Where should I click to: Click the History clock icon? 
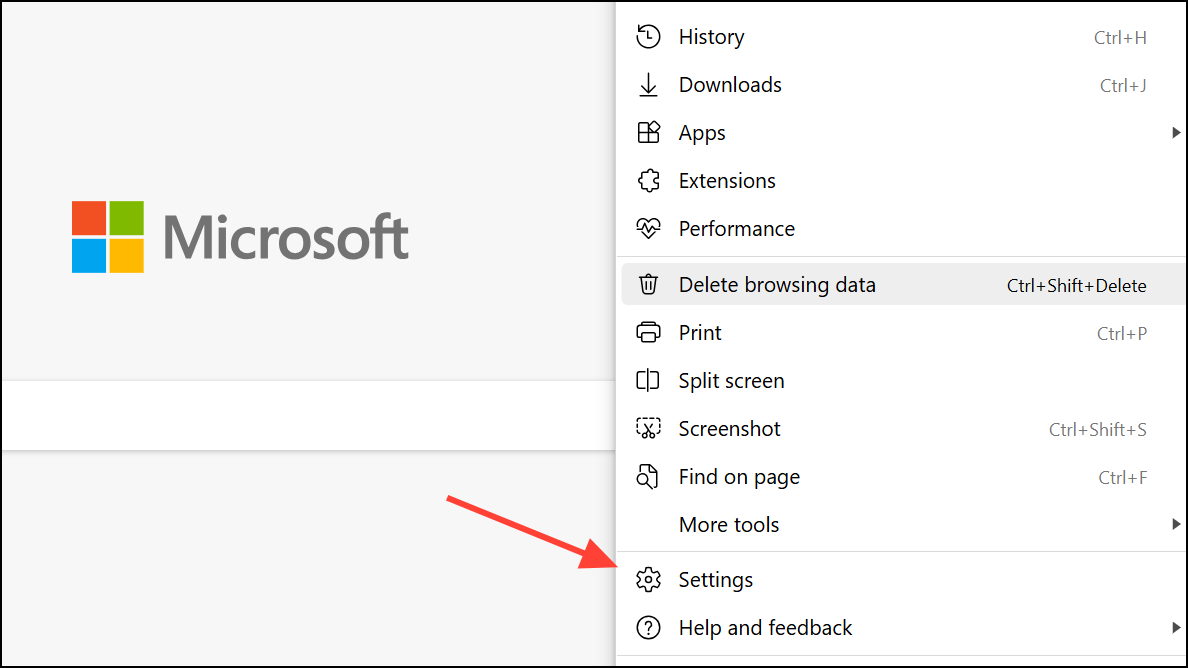(x=648, y=37)
